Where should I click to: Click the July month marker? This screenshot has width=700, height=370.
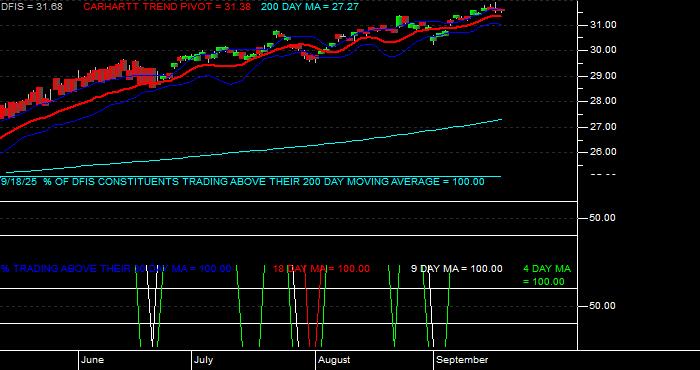coord(204,360)
